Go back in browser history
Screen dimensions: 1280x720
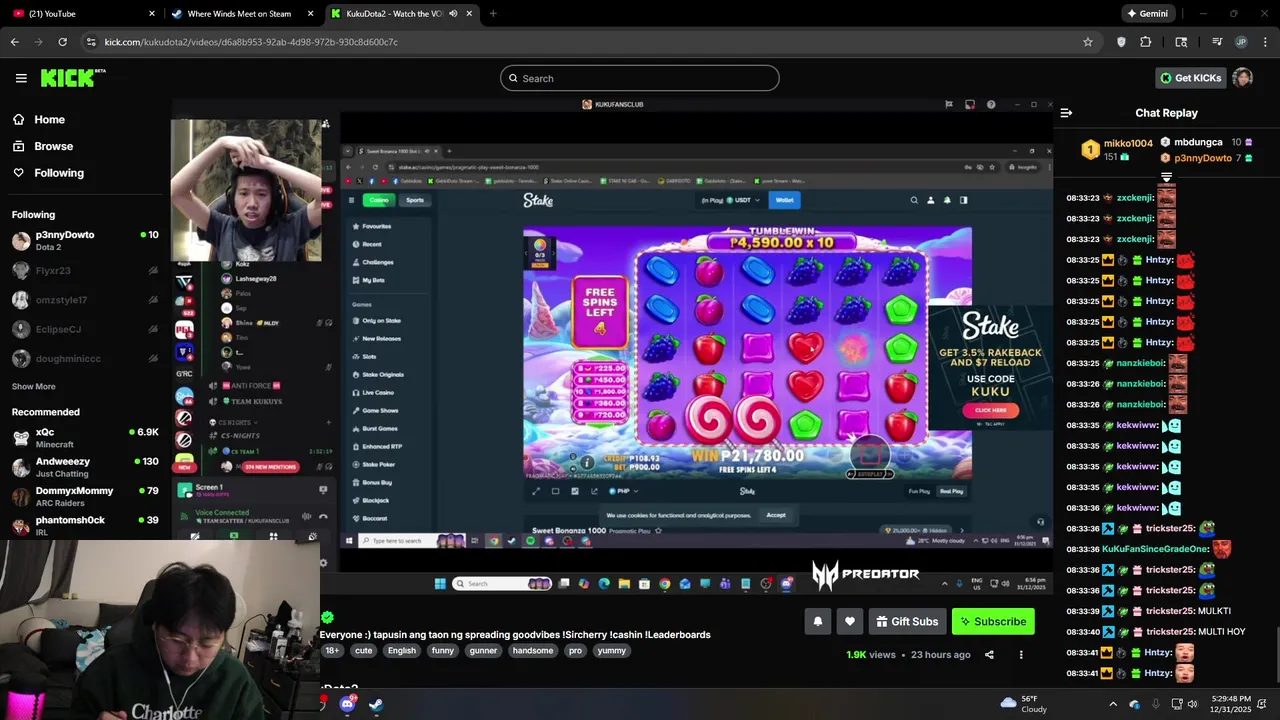[14, 42]
